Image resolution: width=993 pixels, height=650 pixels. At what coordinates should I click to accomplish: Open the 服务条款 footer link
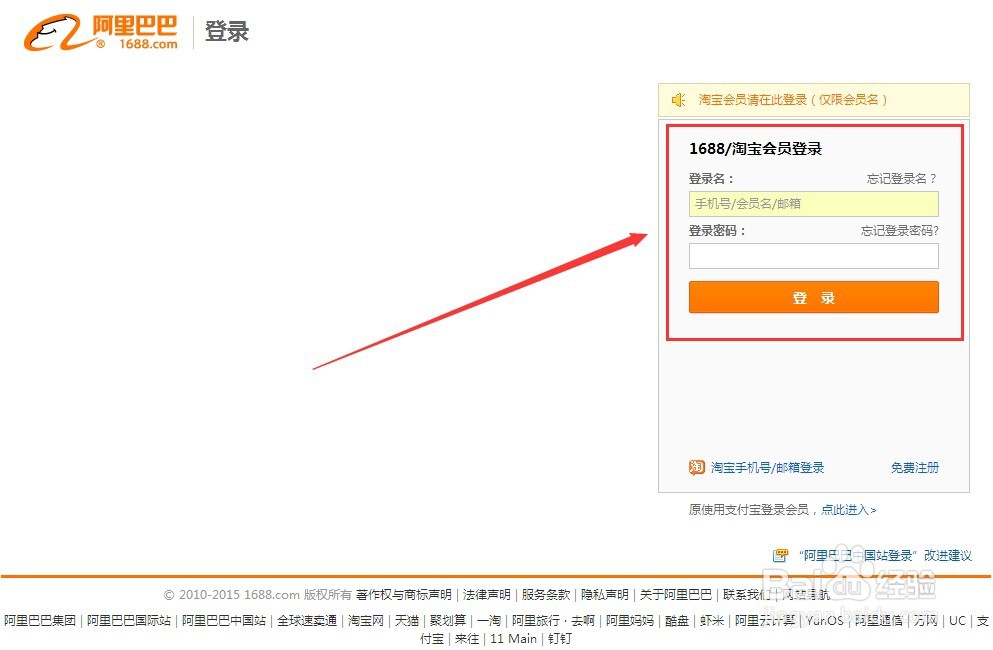click(546, 594)
